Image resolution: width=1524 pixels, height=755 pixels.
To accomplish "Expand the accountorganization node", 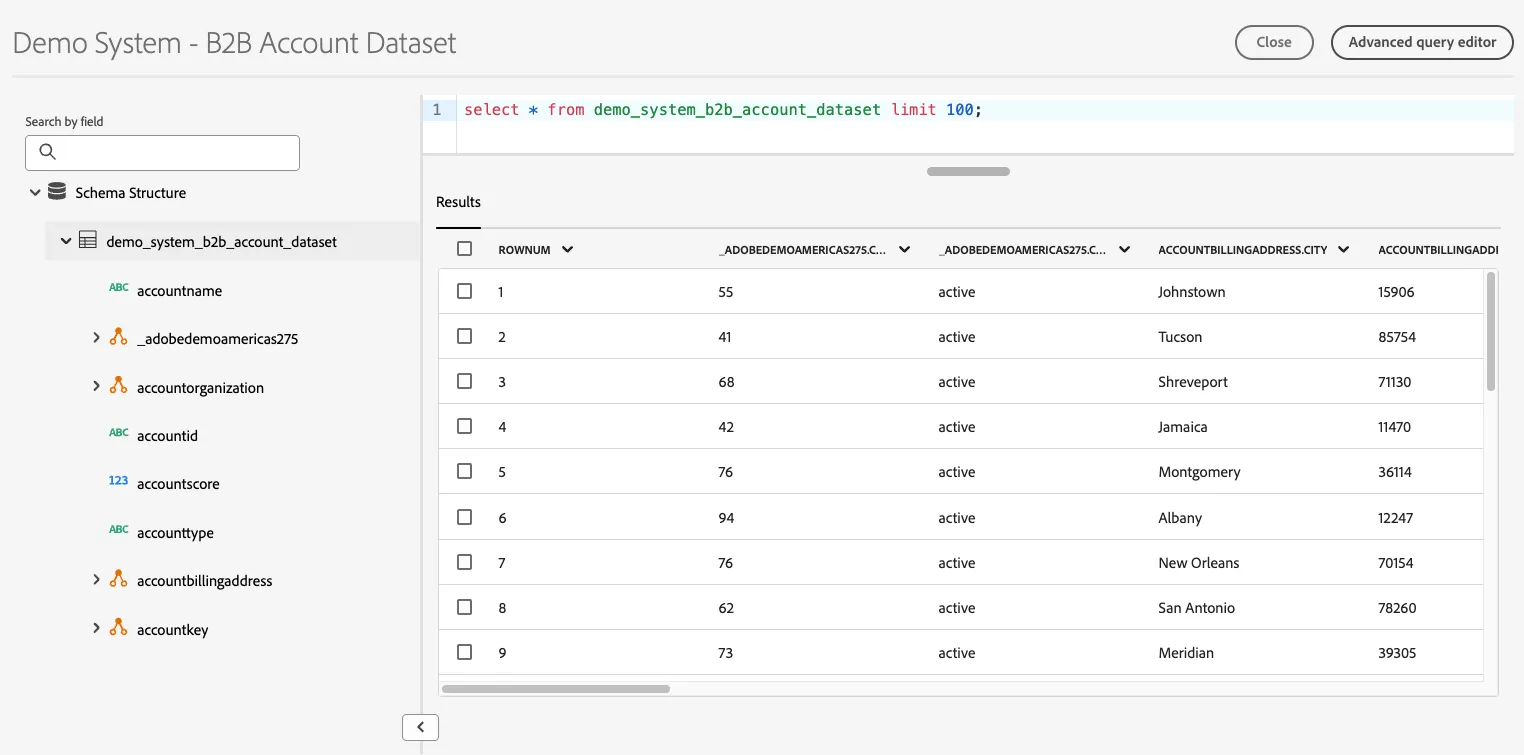I will 96,386.
